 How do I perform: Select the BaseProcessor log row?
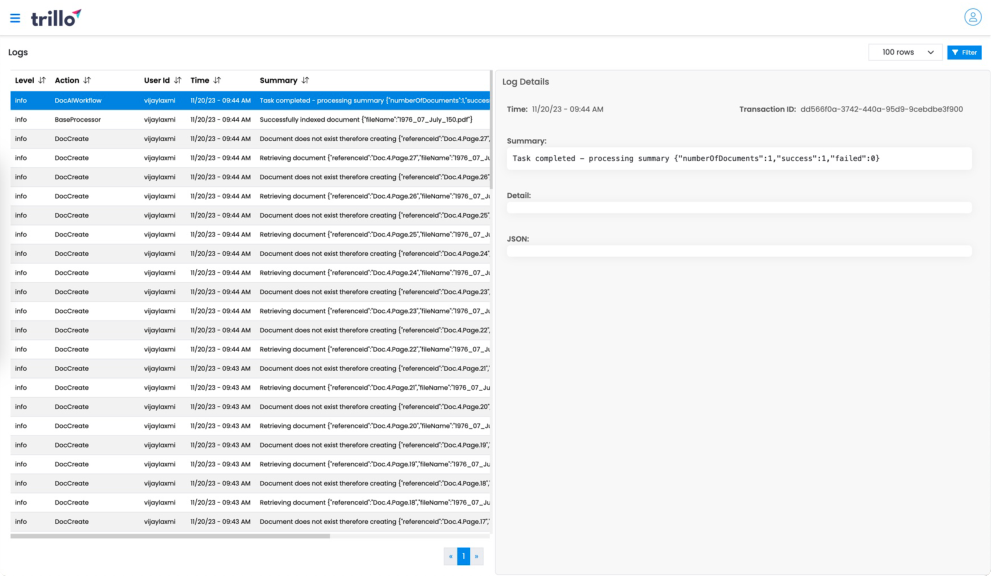[x=250, y=120]
